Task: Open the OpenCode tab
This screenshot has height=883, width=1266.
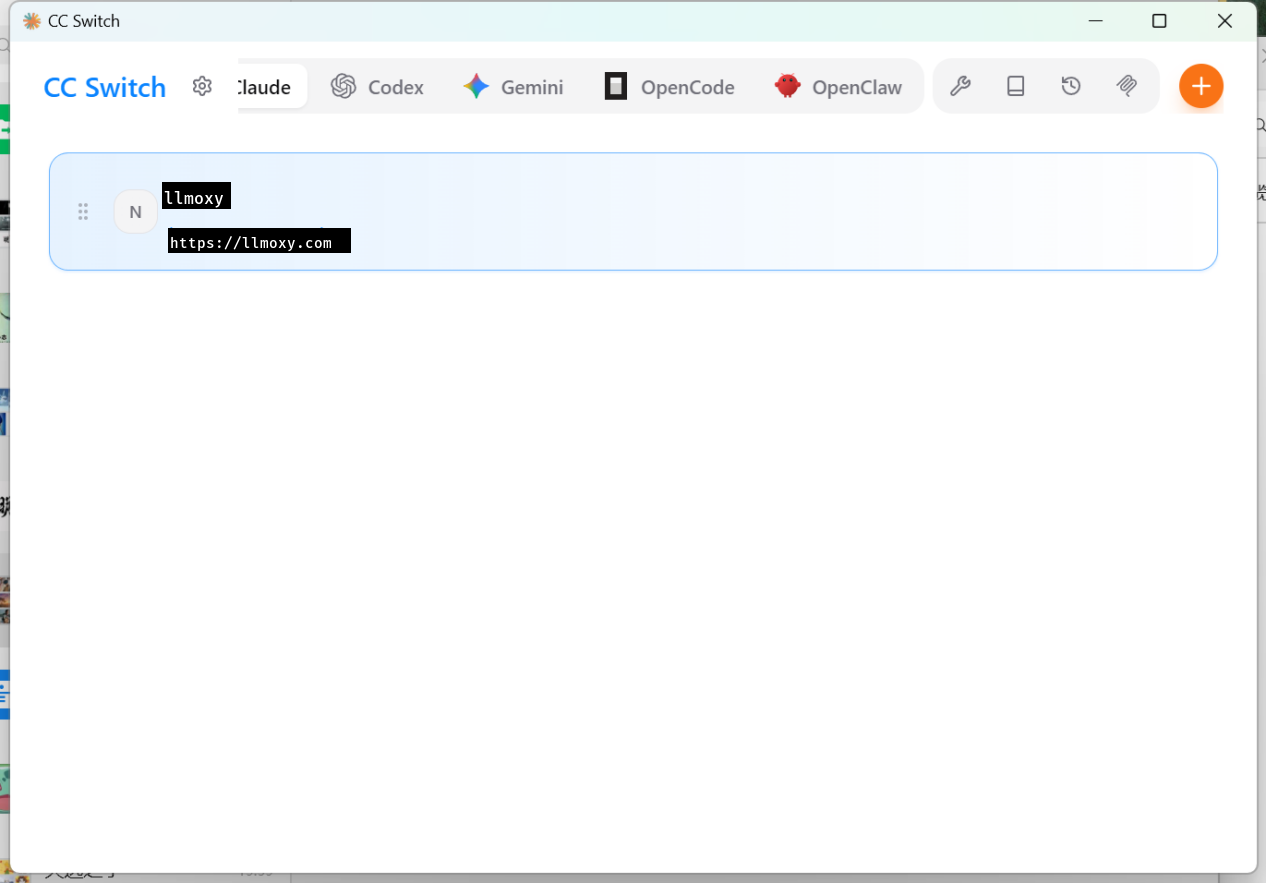Action: (x=670, y=87)
